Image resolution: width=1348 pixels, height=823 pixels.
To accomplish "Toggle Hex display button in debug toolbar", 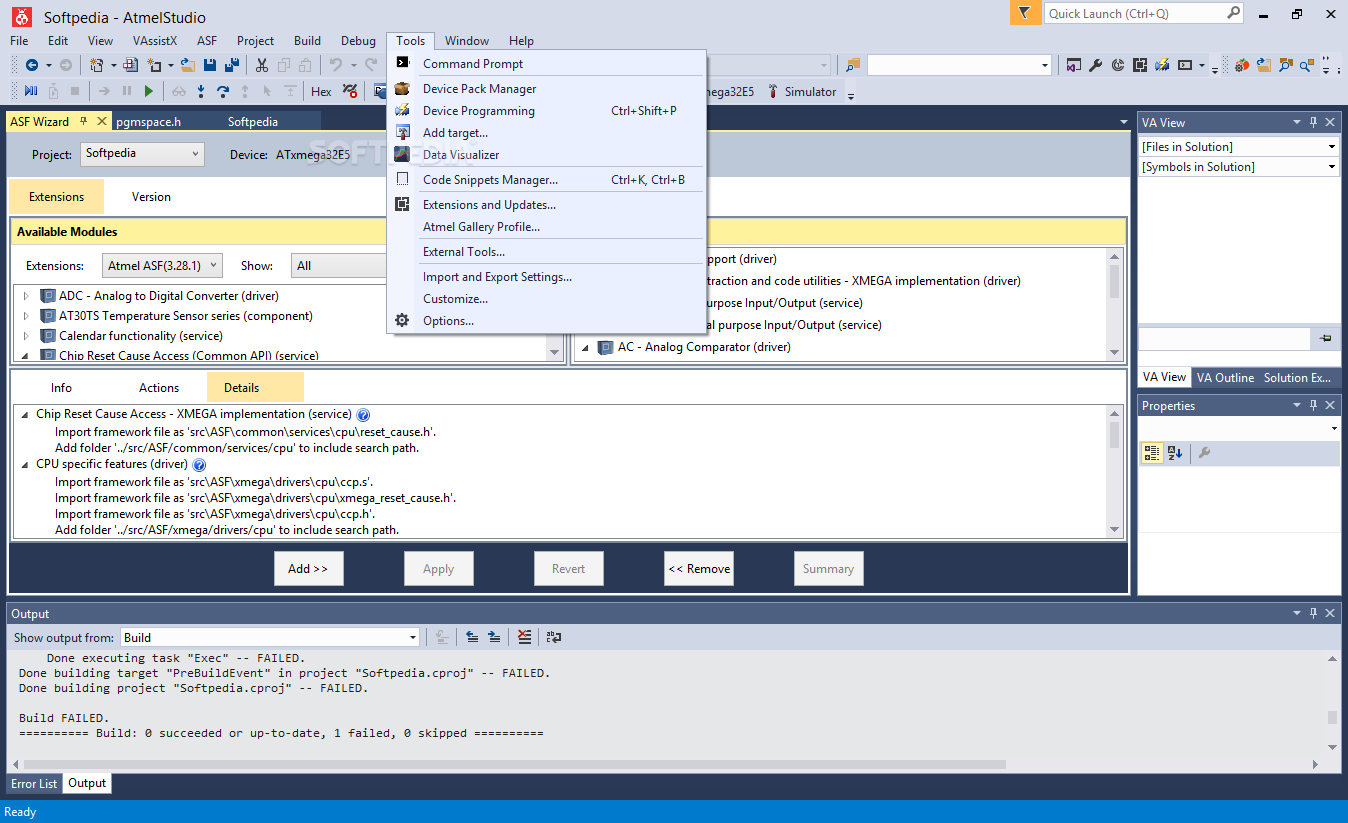I will [321, 91].
